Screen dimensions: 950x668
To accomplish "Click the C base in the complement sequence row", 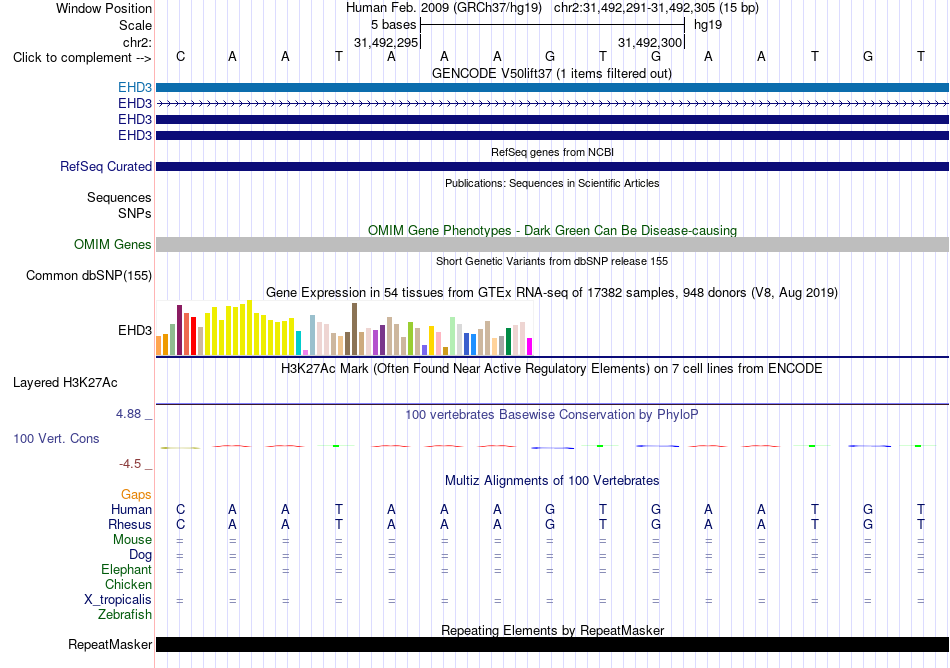I will (x=180, y=57).
